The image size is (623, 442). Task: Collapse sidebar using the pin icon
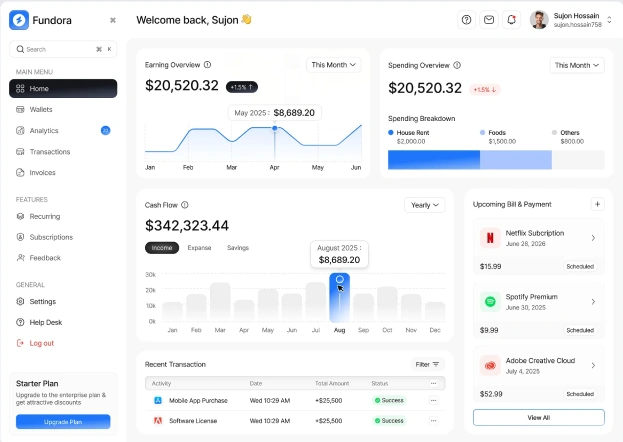(x=113, y=20)
